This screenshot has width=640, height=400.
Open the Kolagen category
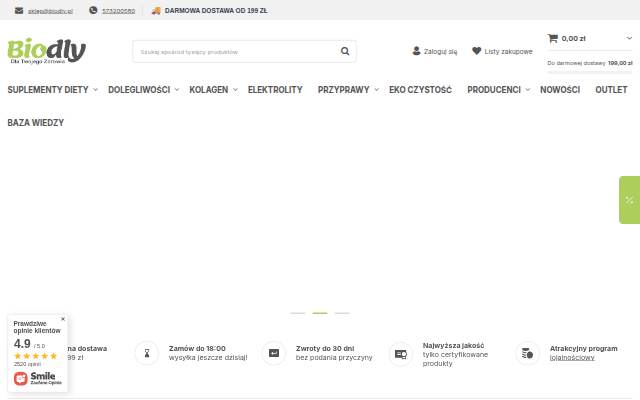tap(209, 90)
